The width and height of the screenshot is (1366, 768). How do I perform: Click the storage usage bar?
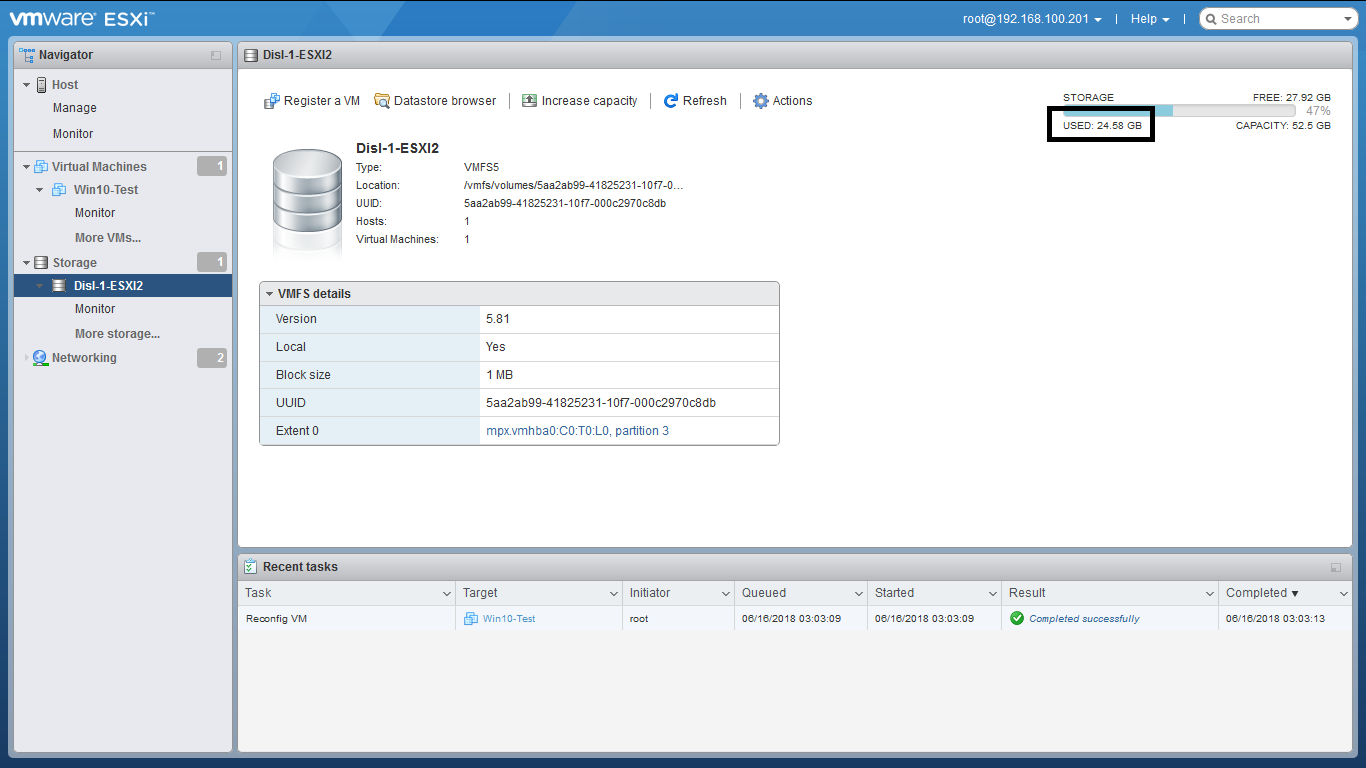click(1179, 111)
